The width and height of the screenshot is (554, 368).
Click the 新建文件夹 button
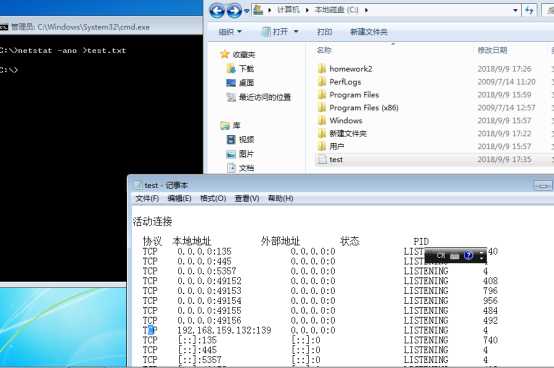click(x=369, y=32)
